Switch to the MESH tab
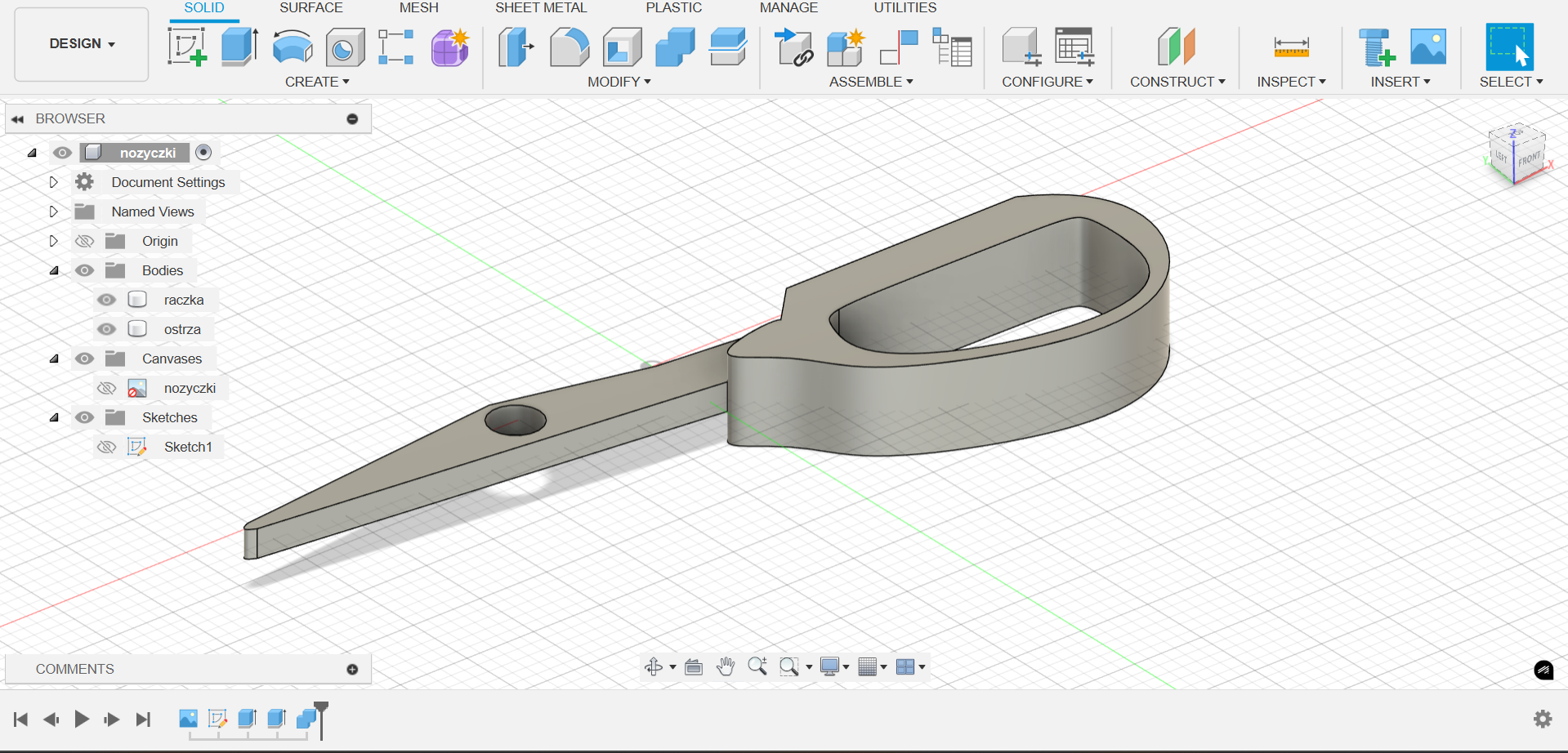The image size is (1568, 753). tap(419, 8)
